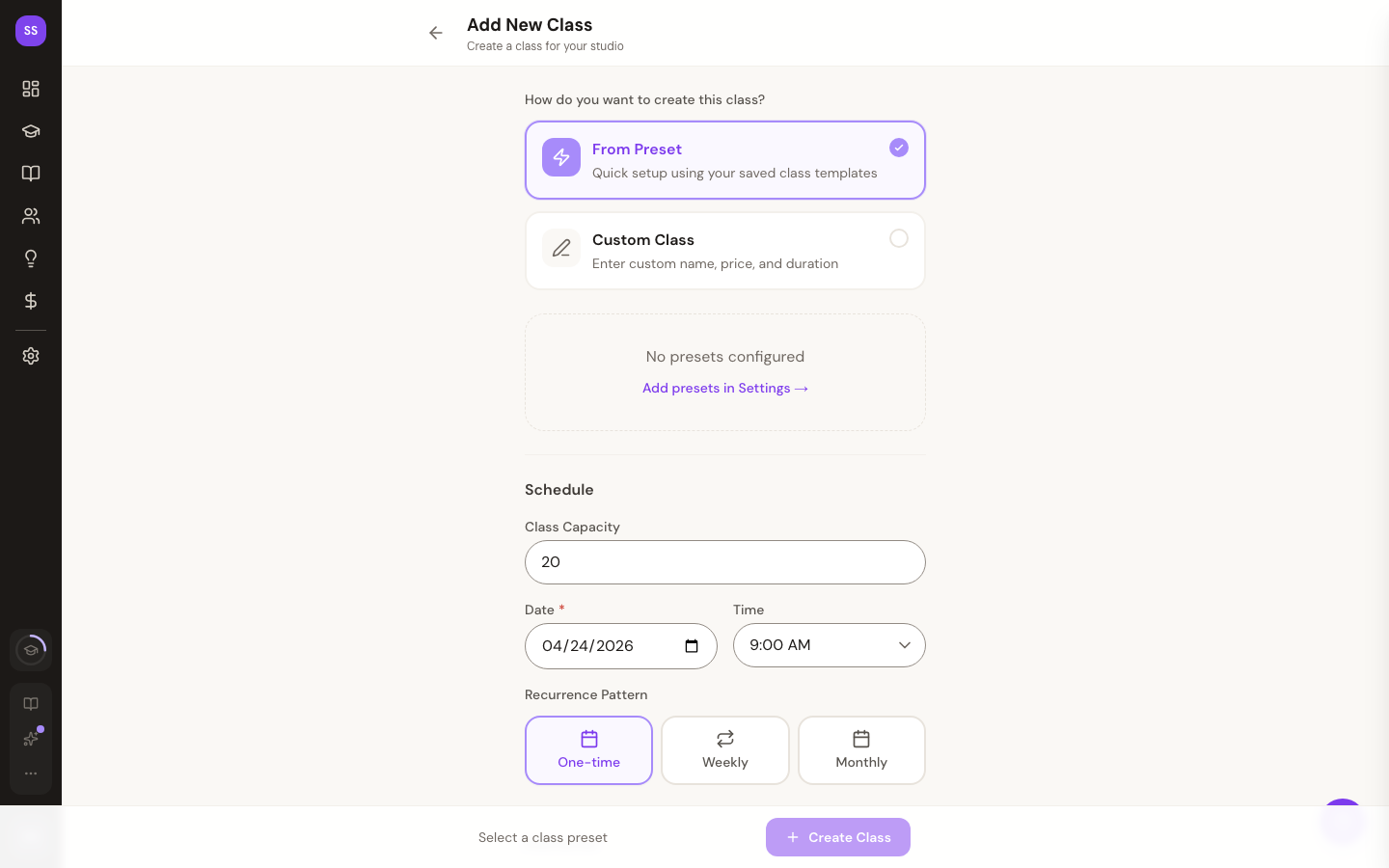Click the back arrow icon
Viewport: 1389px width, 868px height.
pyautogui.click(x=436, y=33)
